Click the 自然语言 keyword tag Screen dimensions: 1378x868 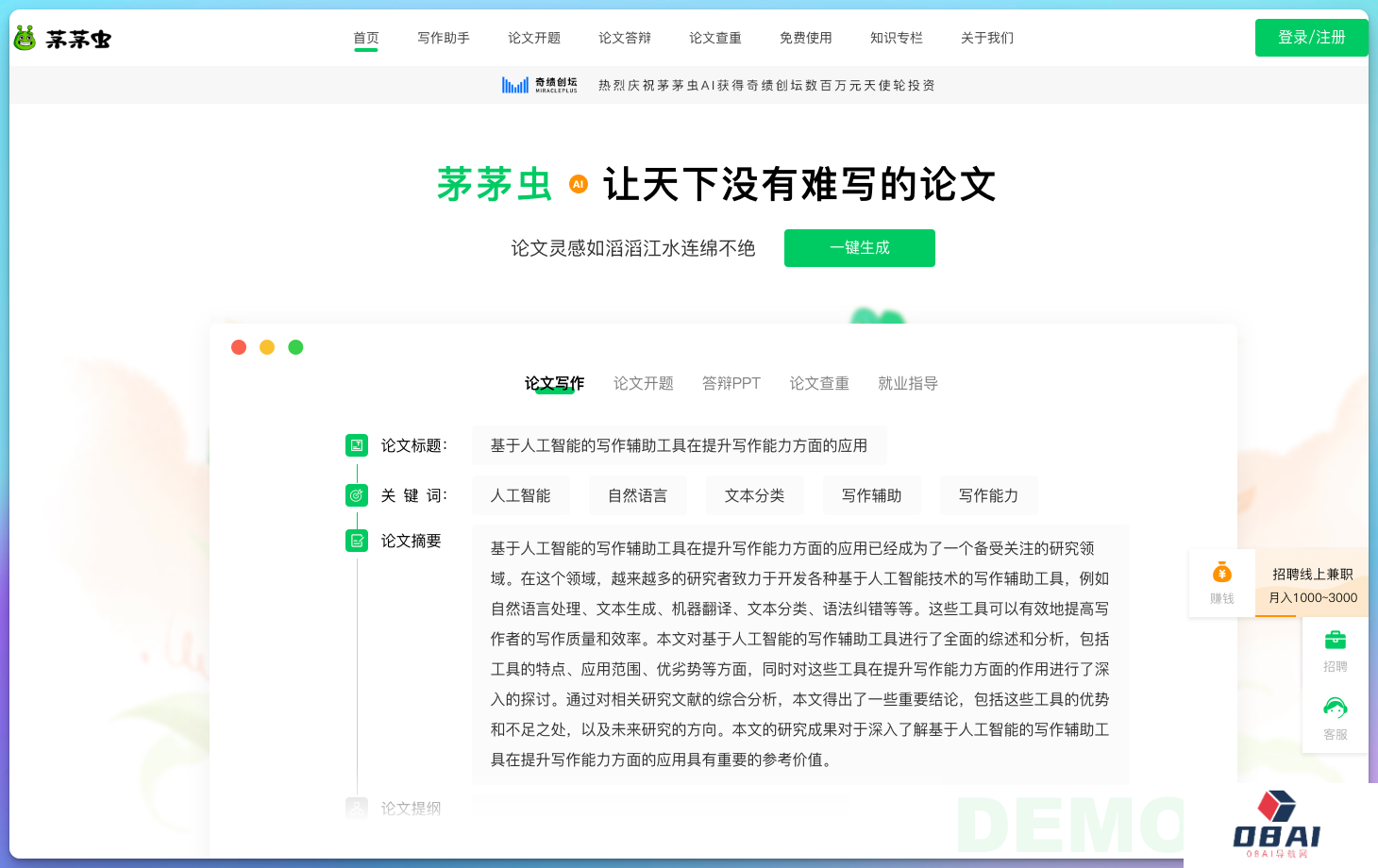(x=638, y=495)
